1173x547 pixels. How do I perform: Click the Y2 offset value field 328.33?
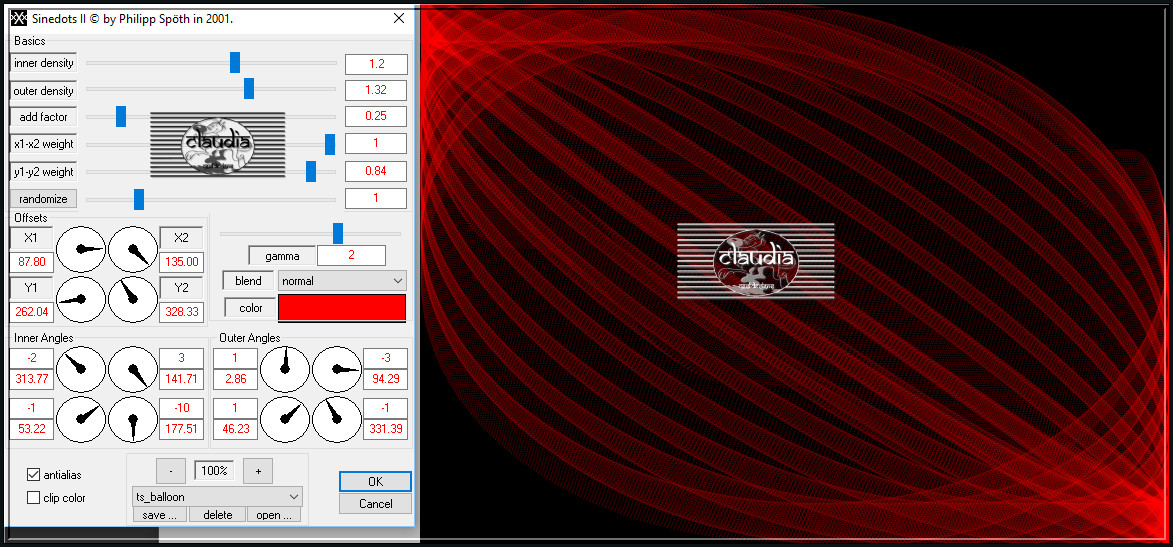[x=182, y=312]
